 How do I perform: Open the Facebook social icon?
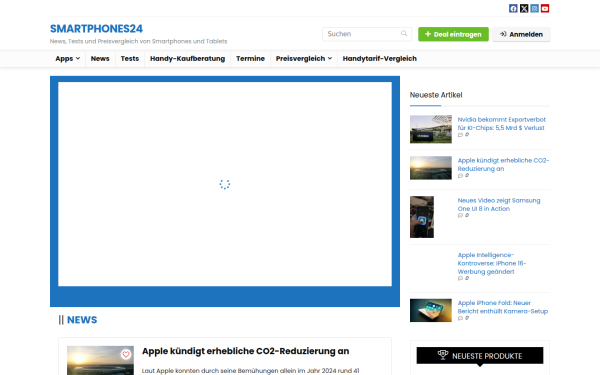[x=513, y=8]
